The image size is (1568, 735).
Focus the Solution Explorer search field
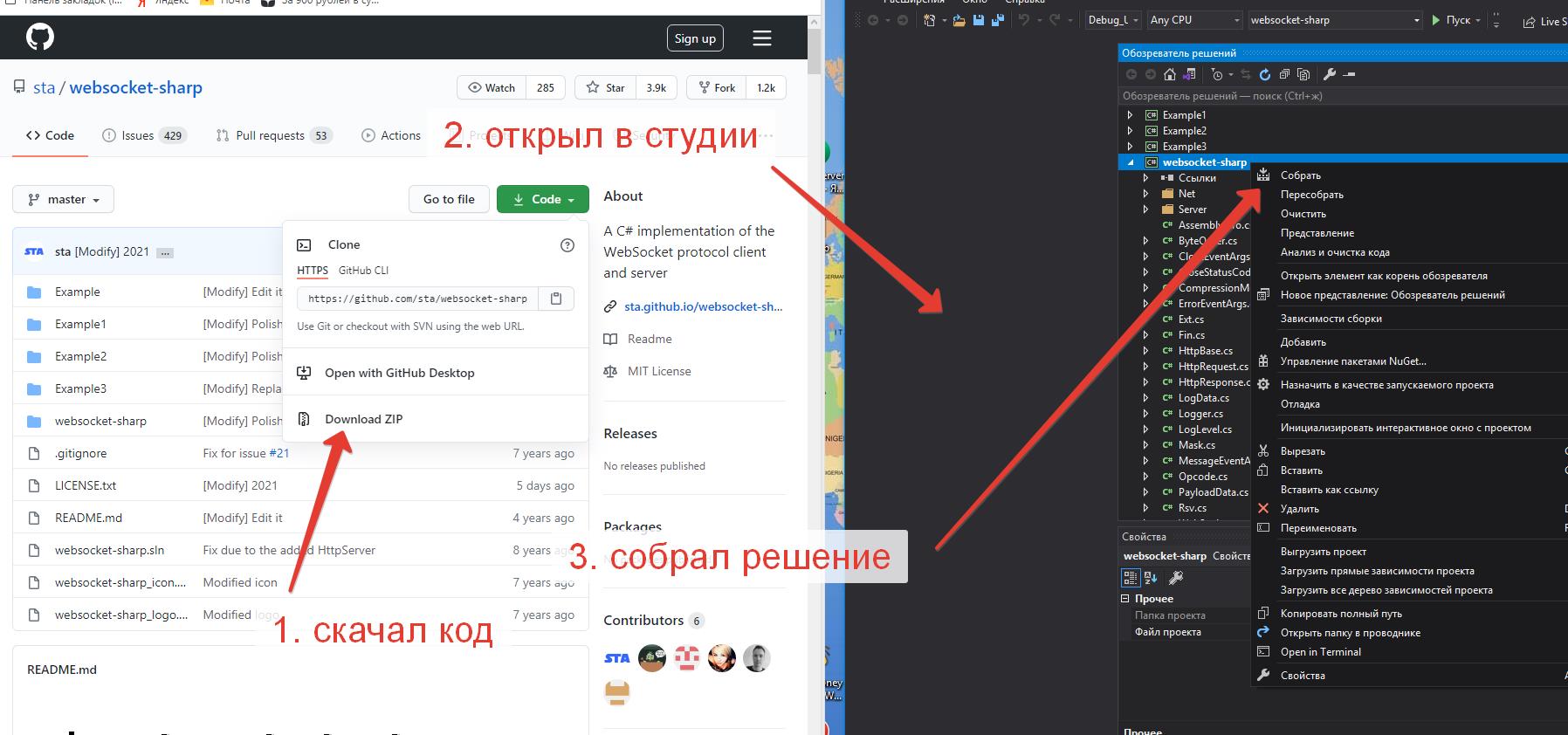[1343, 96]
